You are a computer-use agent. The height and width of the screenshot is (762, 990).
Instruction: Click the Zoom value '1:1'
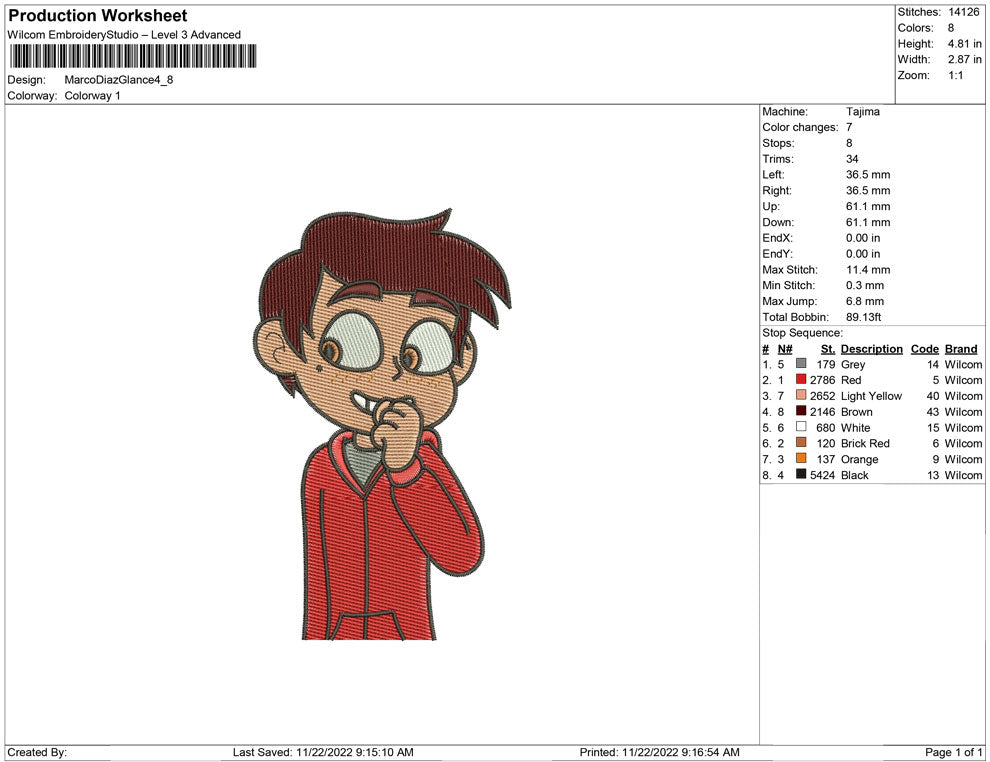pyautogui.click(x=955, y=75)
